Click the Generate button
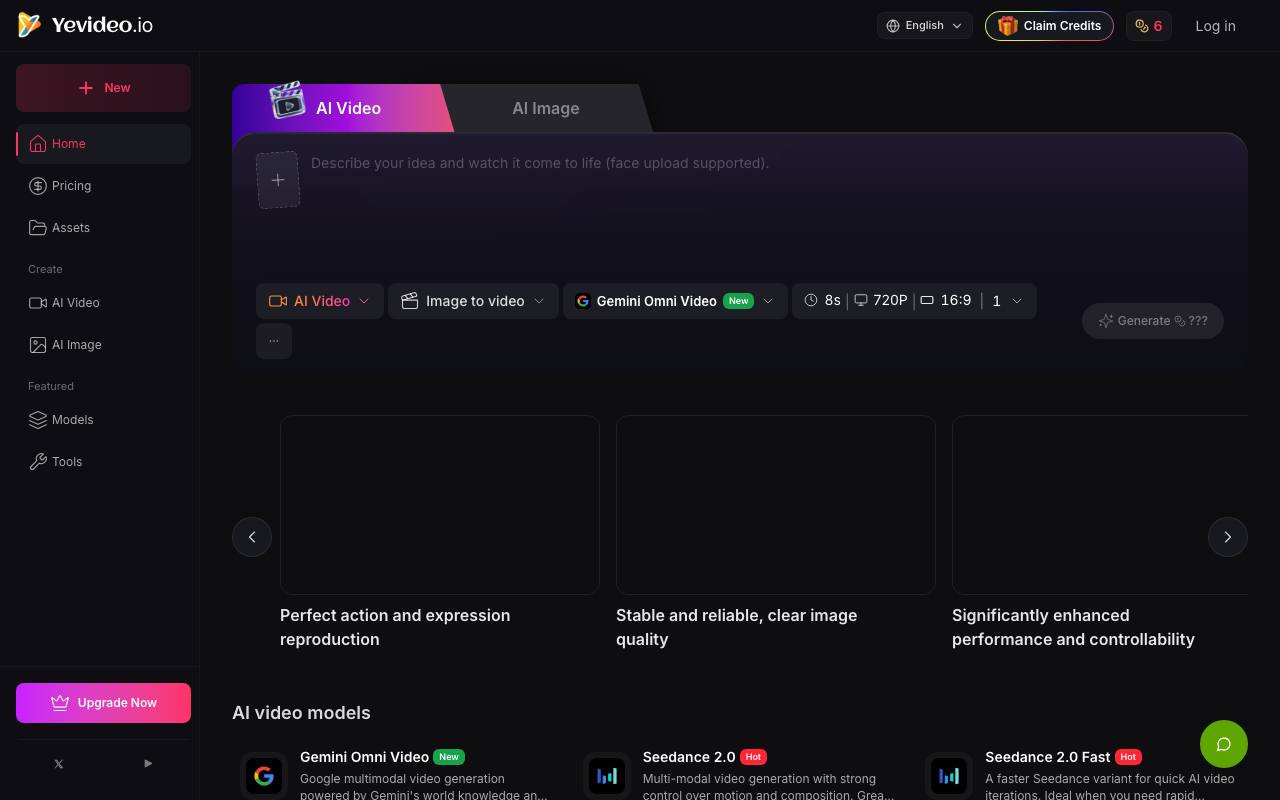This screenshot has height=800, width=1280. tap(1153, 321)
